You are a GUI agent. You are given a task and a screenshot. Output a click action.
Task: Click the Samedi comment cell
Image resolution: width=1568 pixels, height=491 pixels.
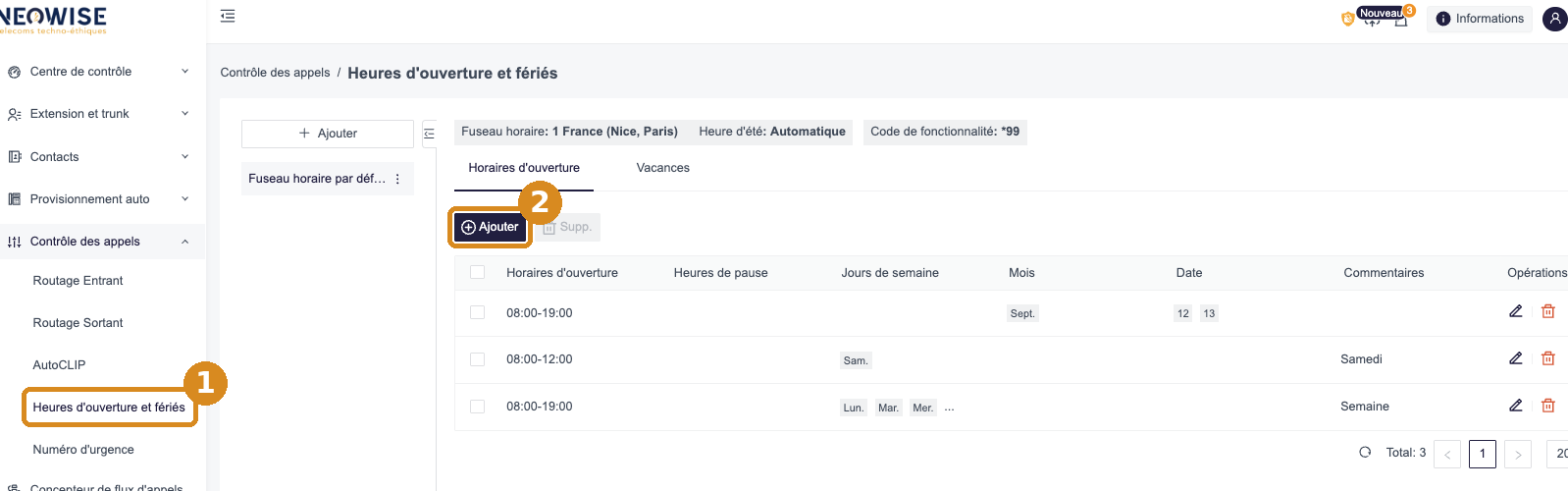click(x=1361, y=359)
